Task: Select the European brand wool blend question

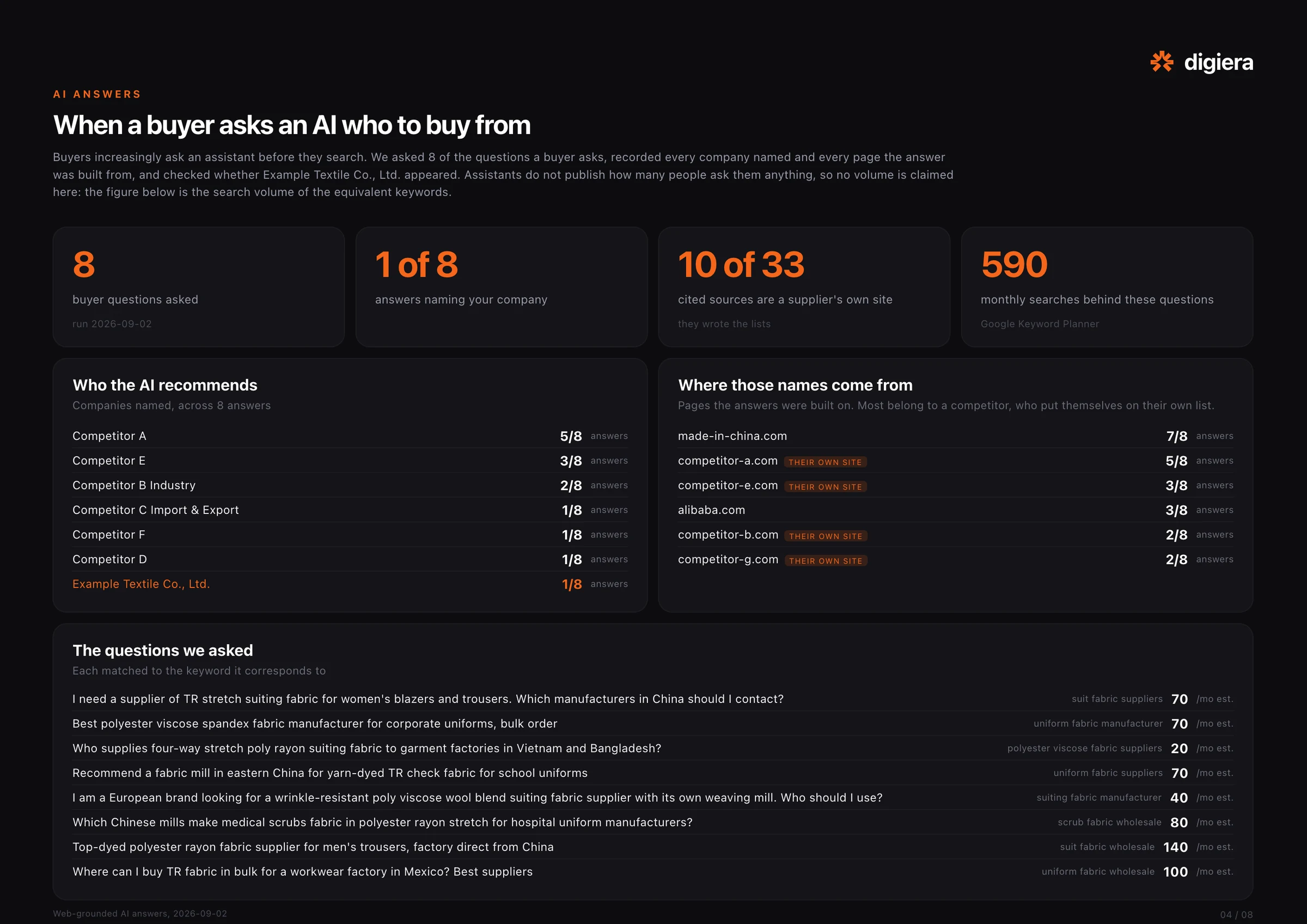Action: (477, 798)
